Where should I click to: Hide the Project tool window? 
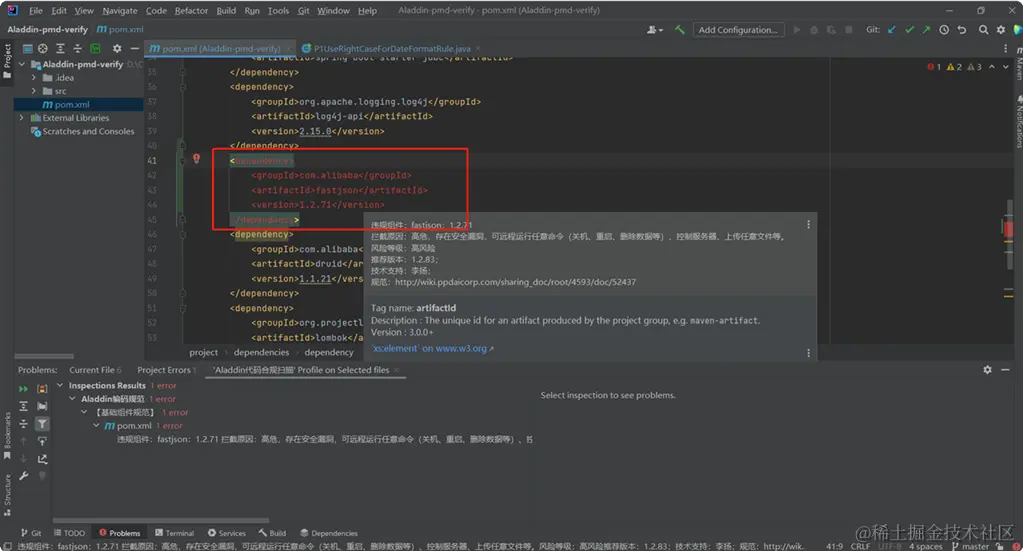134,48
